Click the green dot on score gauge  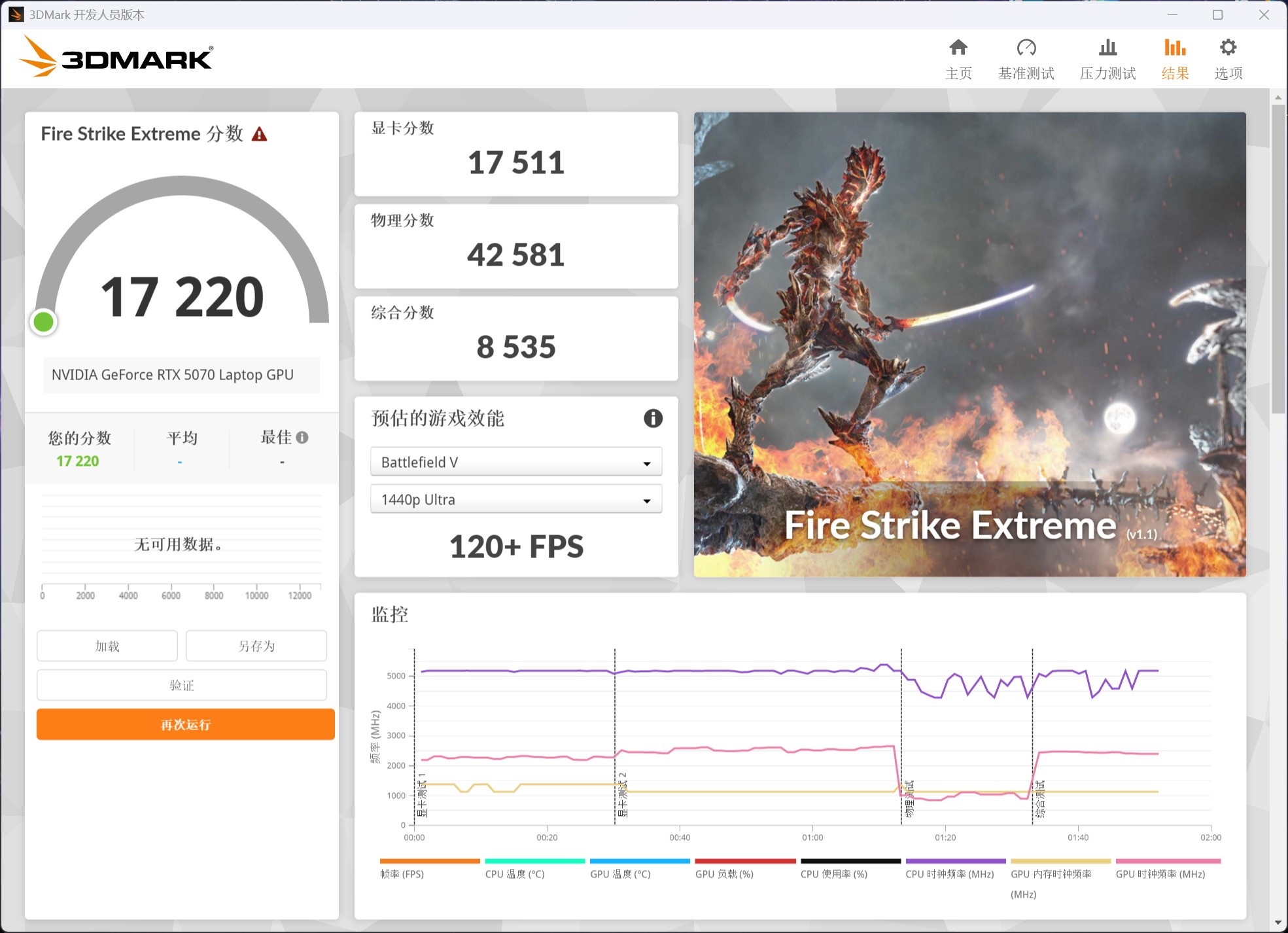(44, 322)
